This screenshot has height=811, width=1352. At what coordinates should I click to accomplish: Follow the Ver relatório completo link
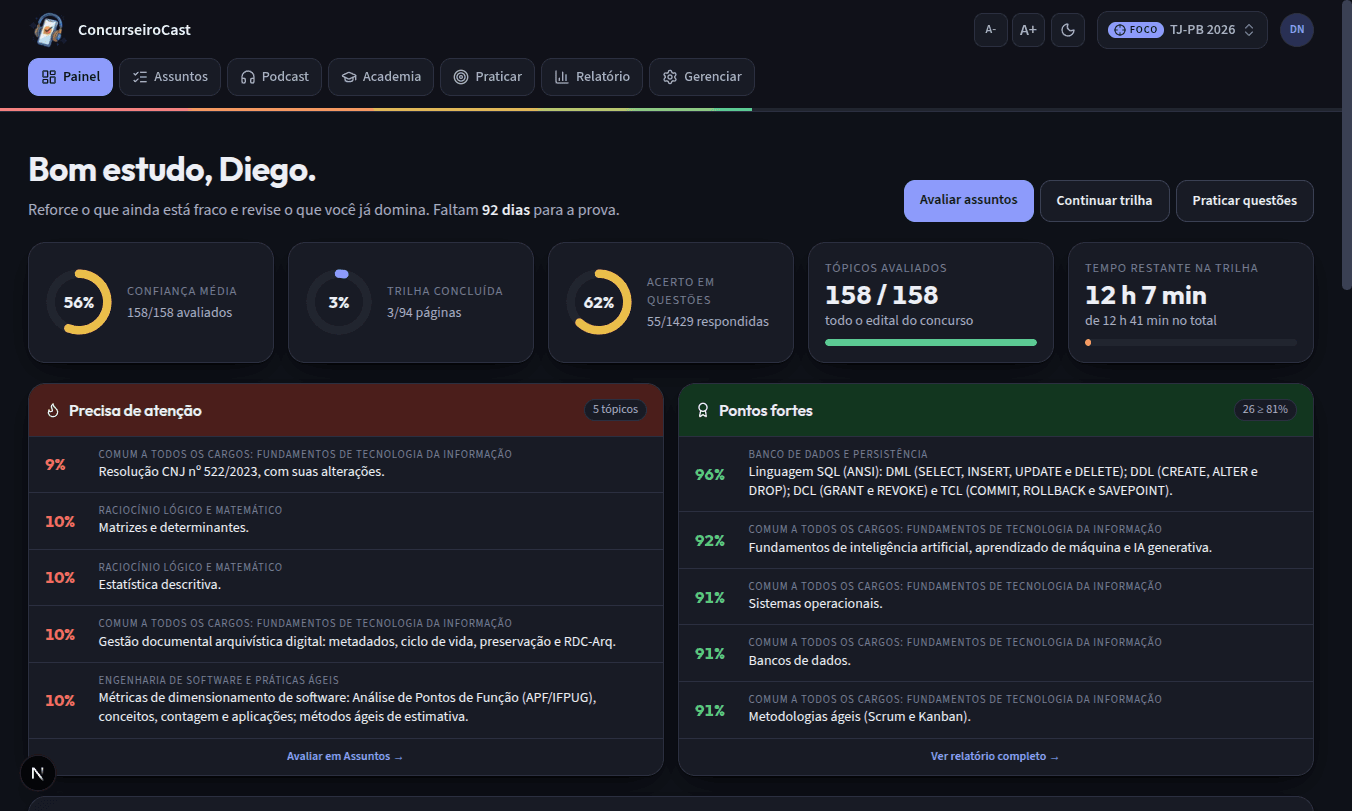[x=995, y=757]
